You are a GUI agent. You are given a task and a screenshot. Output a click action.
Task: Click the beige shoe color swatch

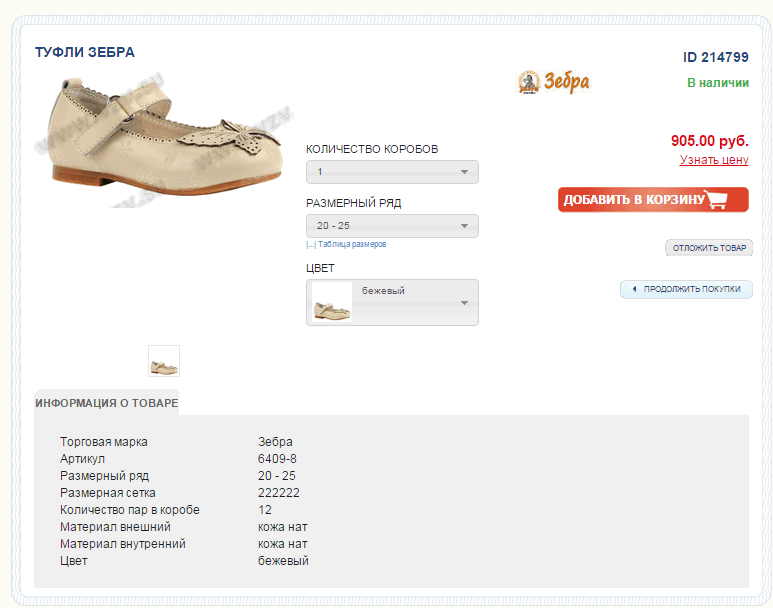click(x=331, y=303)
